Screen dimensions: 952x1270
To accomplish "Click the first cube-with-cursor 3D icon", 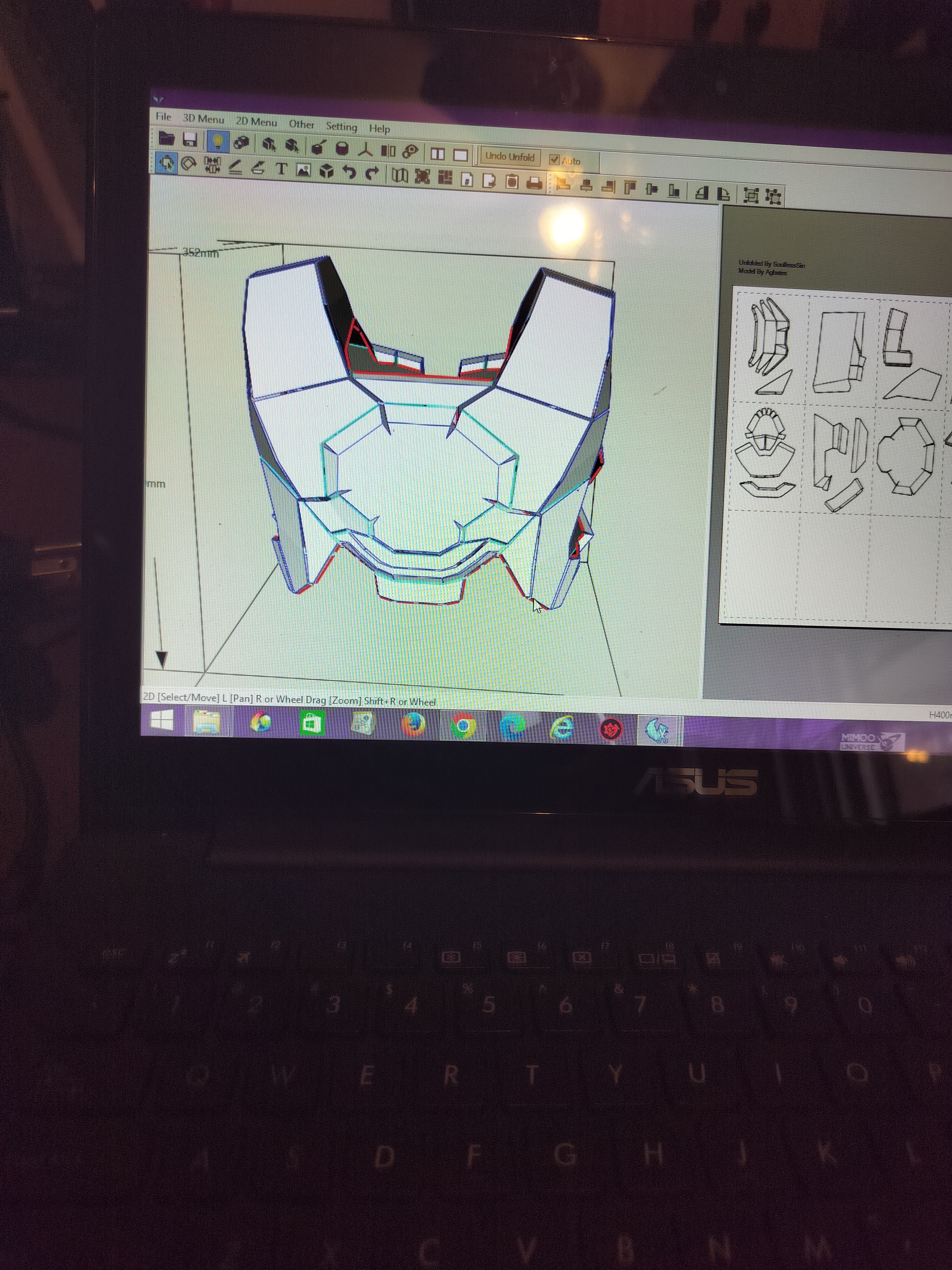I will pos(268,144).
